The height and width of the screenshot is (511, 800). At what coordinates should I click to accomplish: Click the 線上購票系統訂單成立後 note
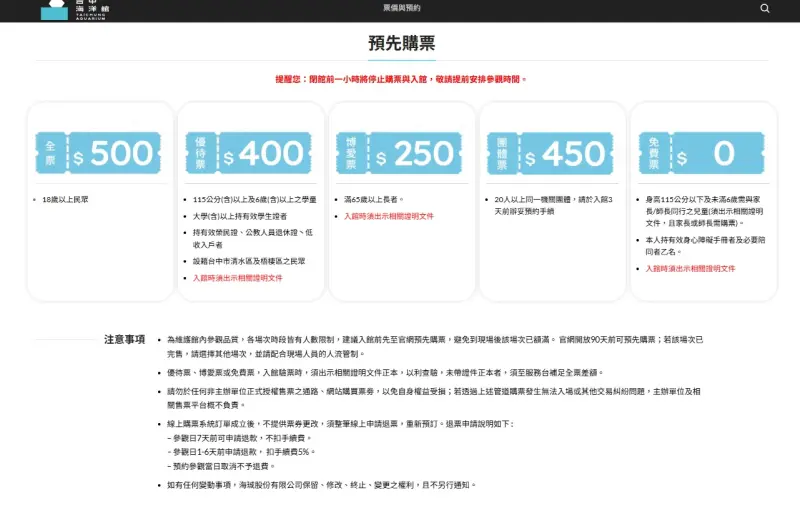point(341,424)
